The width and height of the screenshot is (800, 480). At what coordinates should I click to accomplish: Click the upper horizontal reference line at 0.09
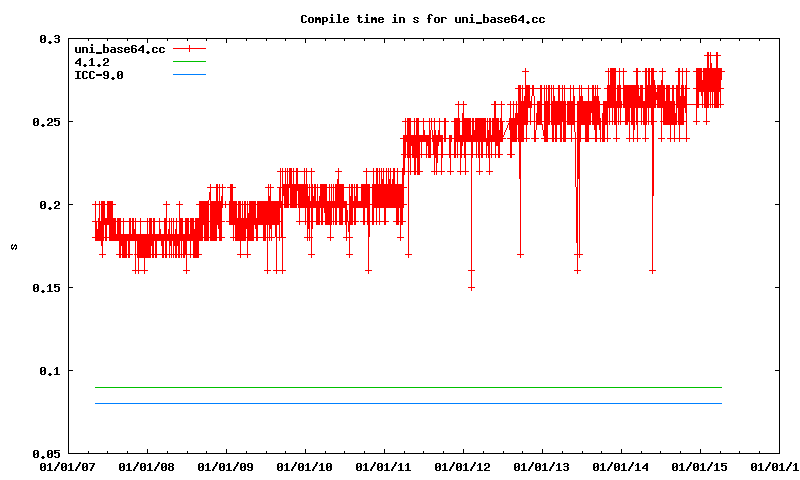(400, 387)
